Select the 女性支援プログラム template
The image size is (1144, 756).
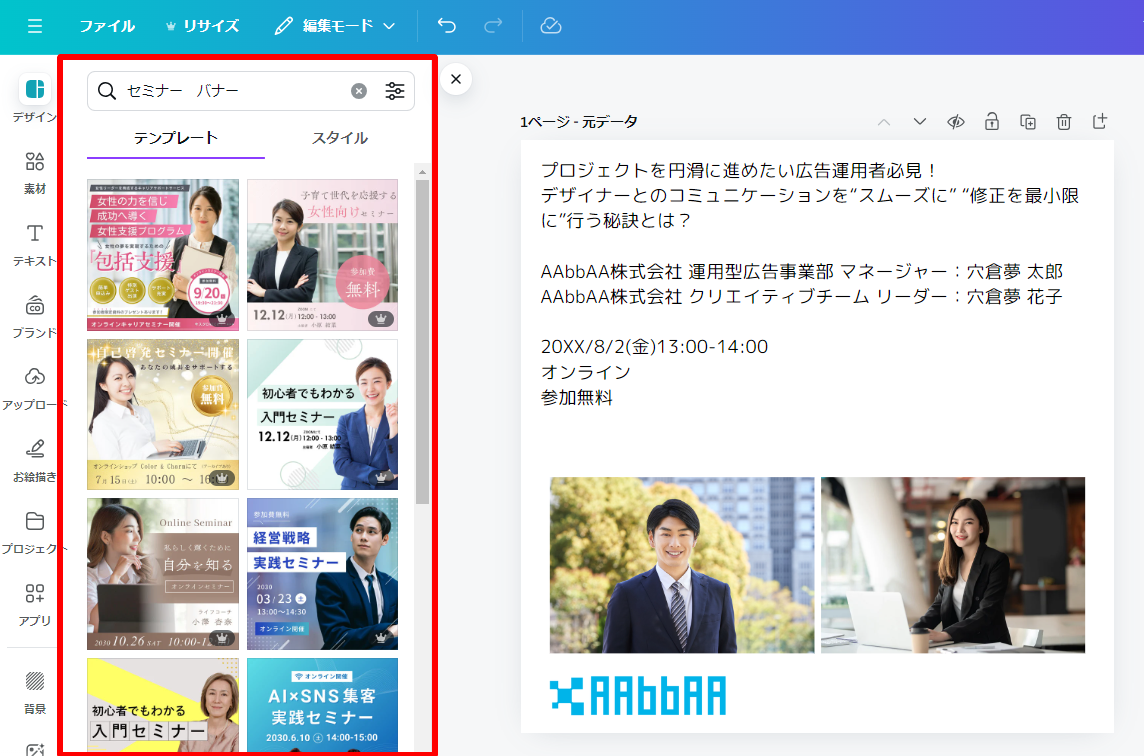(x=163, y=255)
